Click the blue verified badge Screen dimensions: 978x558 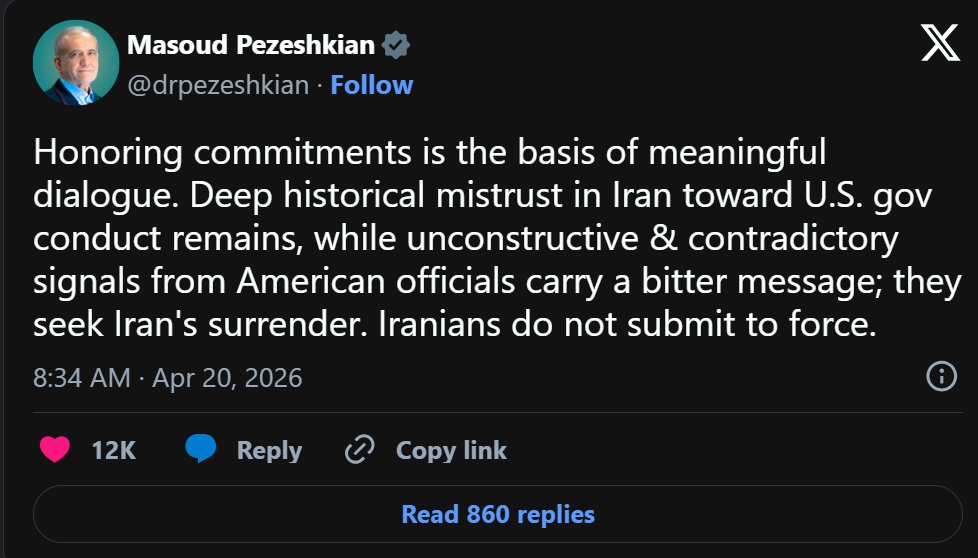point(397,45)
